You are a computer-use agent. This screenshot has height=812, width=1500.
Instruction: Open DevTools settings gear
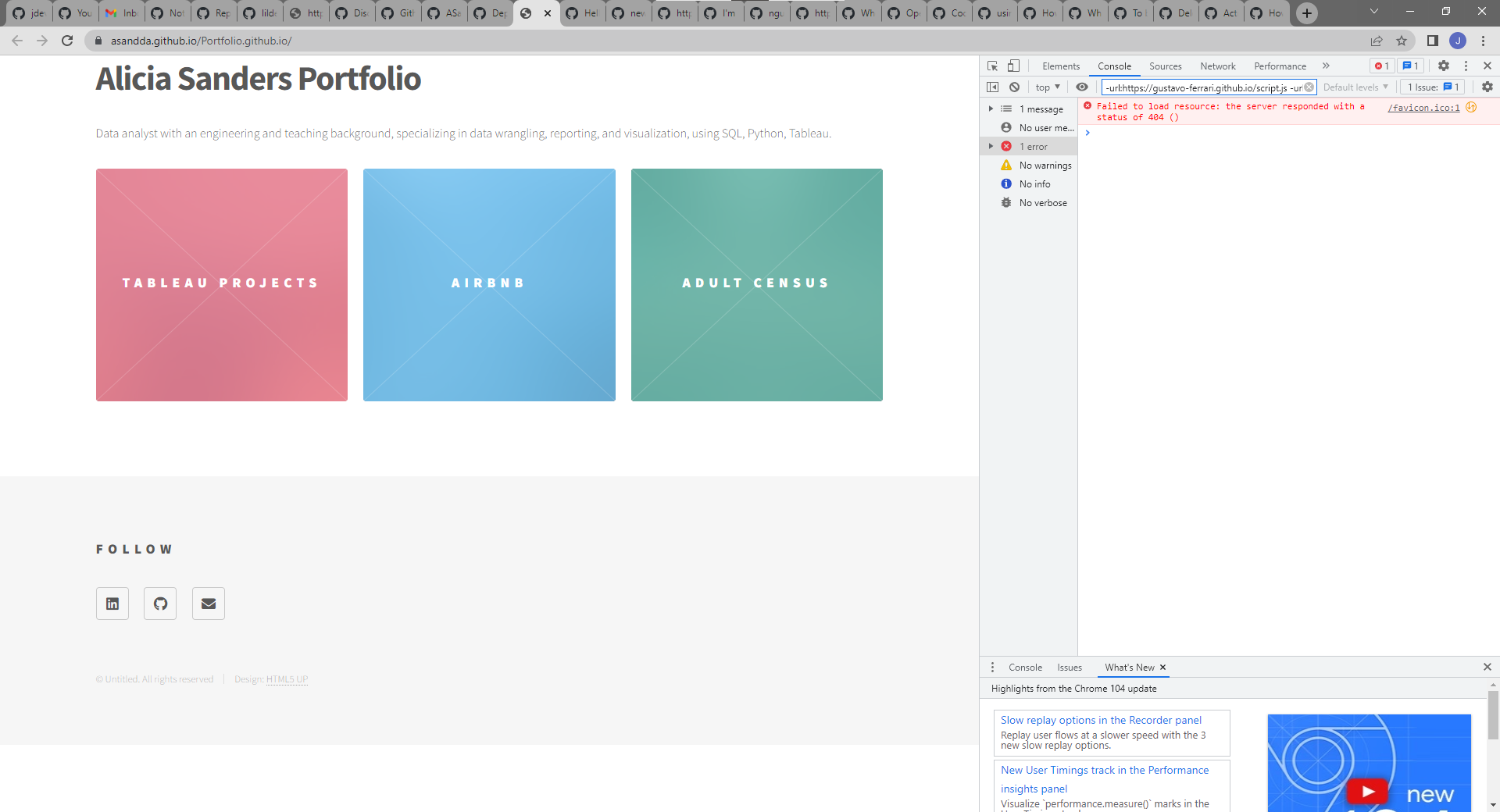coord(1444,66)
